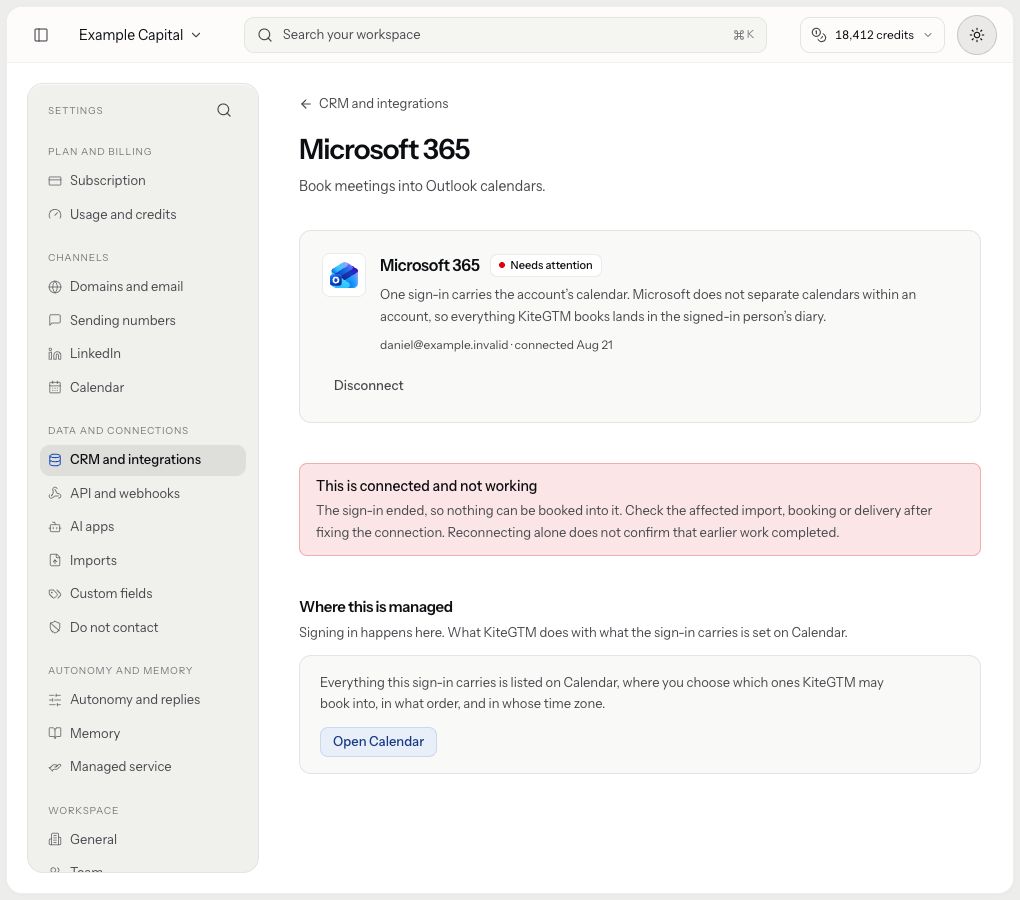This screenshot has height=900, width=1020.
Task: Click the credits coins icon
Action: pyautogui.click(x=819, y=35)
